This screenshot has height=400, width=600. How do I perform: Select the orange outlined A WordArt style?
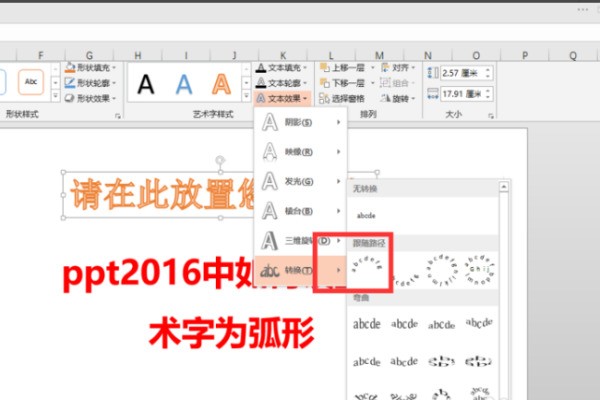[x=221, y=84]
